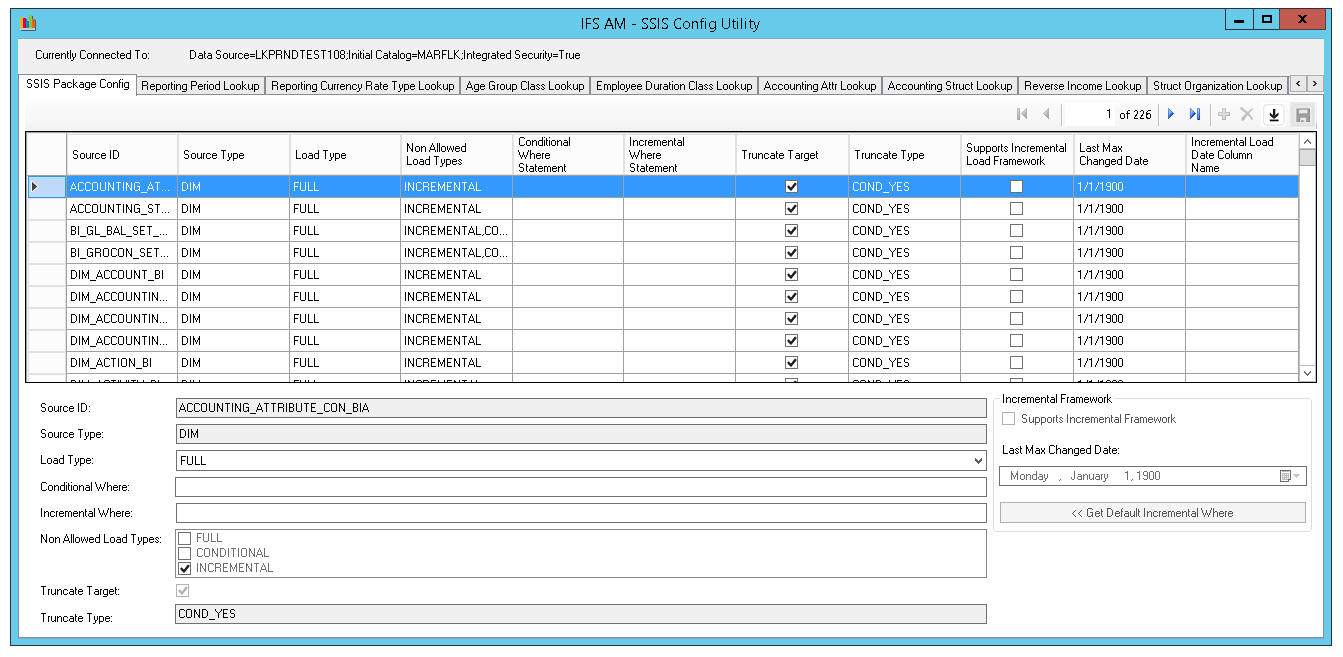Click the save floppy disk icon

(1302, 115)
